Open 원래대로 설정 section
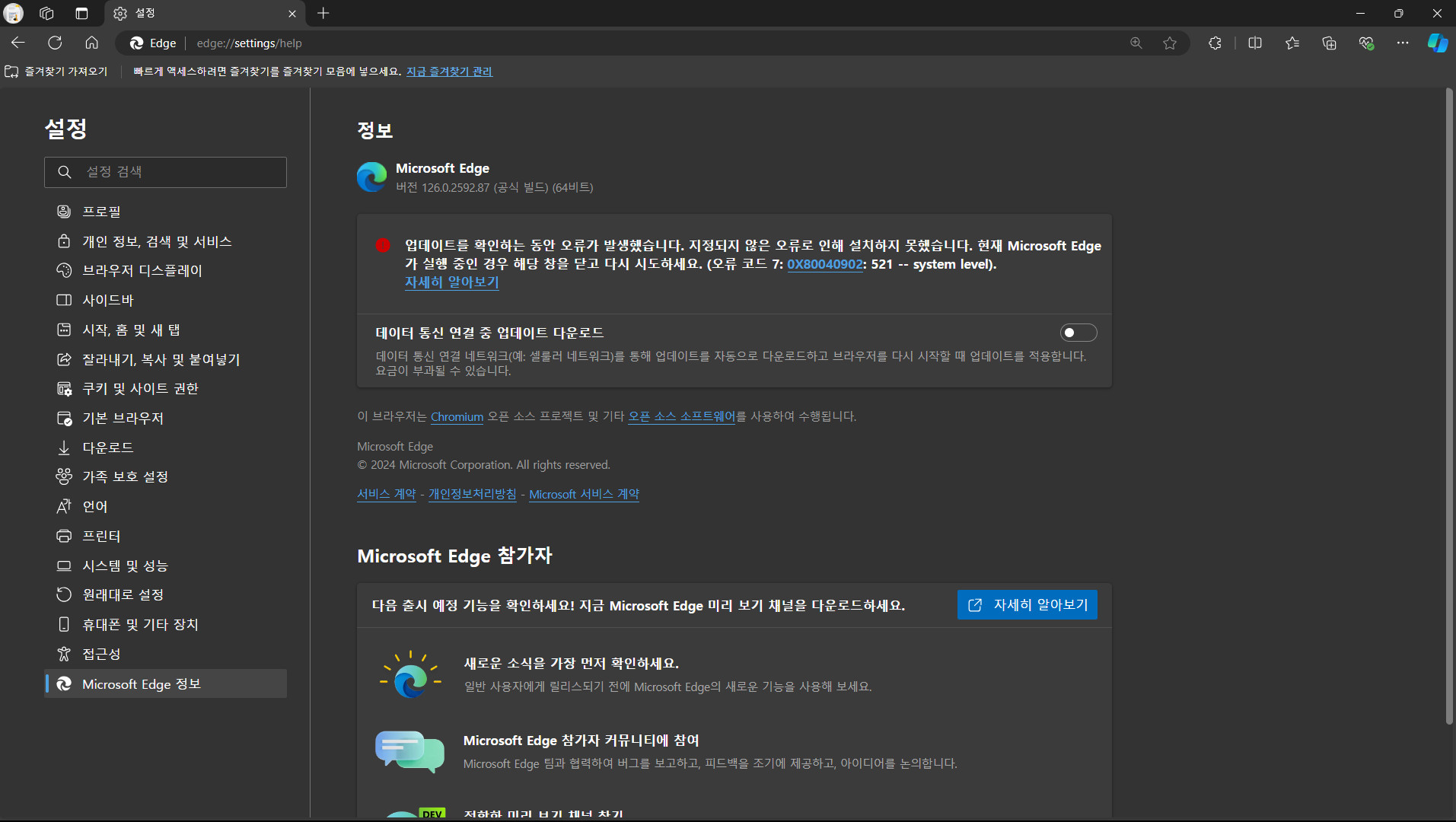This screenshot has height=822, width=1456. [x=165, y=594]
